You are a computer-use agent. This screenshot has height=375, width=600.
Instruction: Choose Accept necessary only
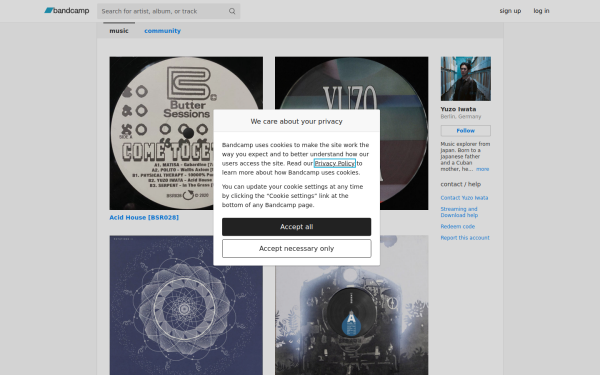click(x=297, y=248)
